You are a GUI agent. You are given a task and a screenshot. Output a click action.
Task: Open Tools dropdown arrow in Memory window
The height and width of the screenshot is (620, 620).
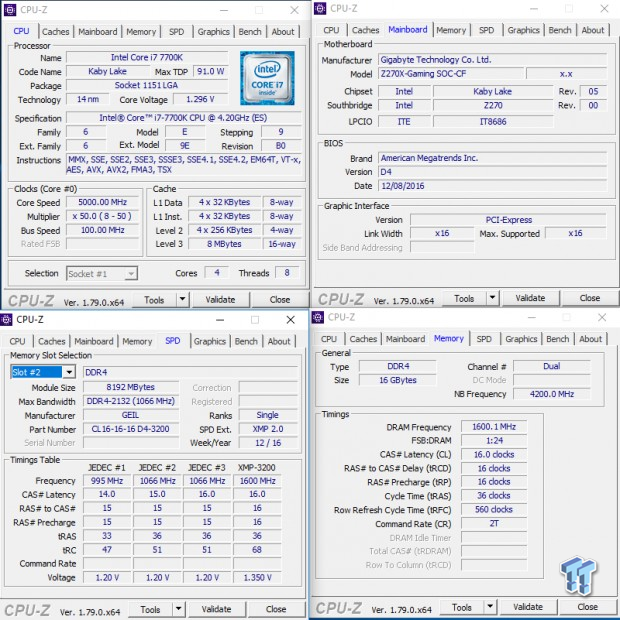click(490, 607)
